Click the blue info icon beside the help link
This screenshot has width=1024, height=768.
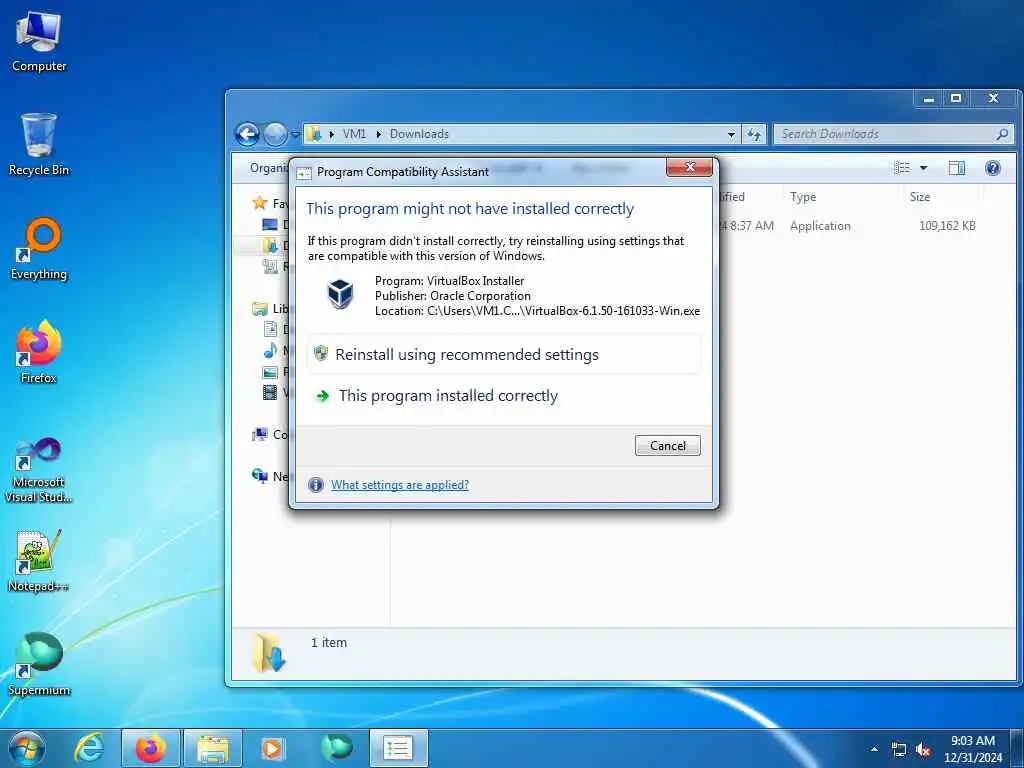[x=315, y=485]
